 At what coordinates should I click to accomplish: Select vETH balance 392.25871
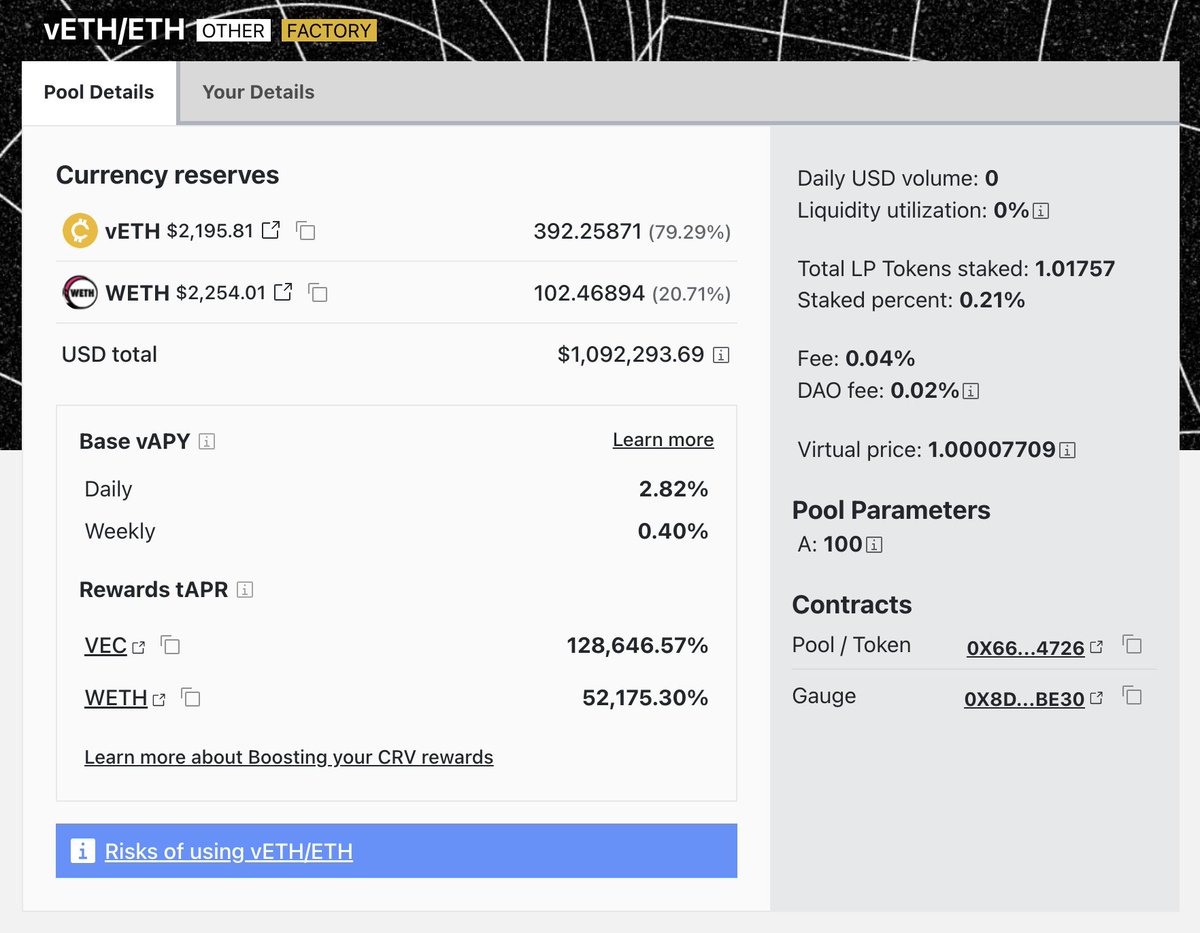pyautogui.click(x=587, y=232)
